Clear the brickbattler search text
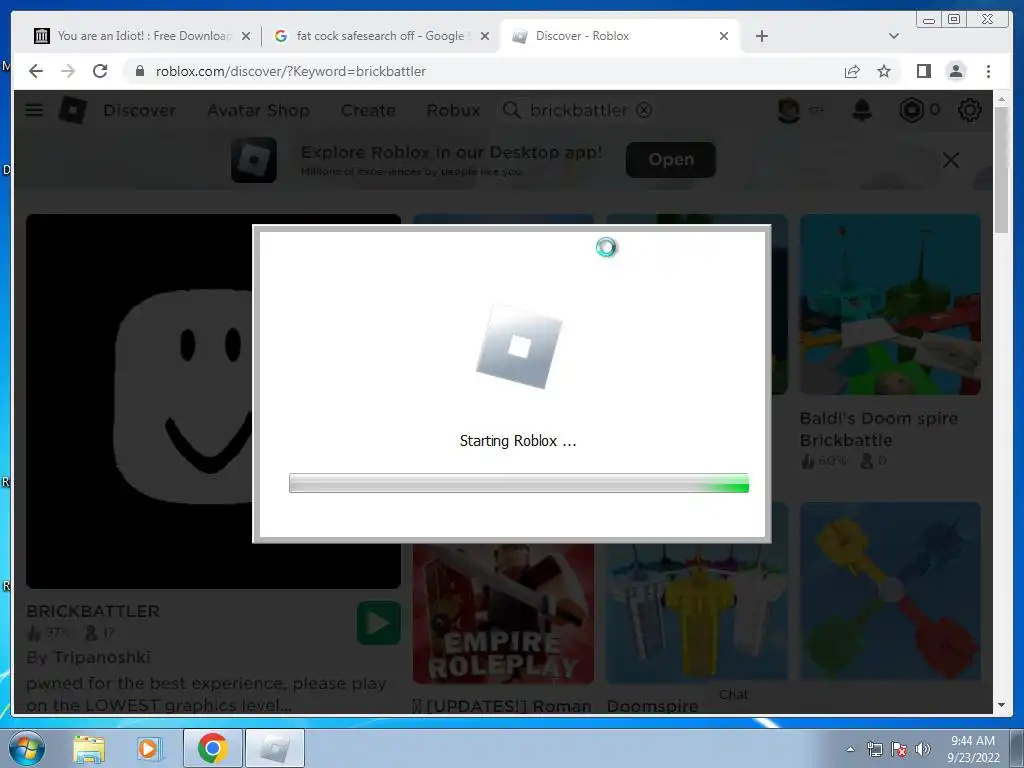 (x=644, y=110)
